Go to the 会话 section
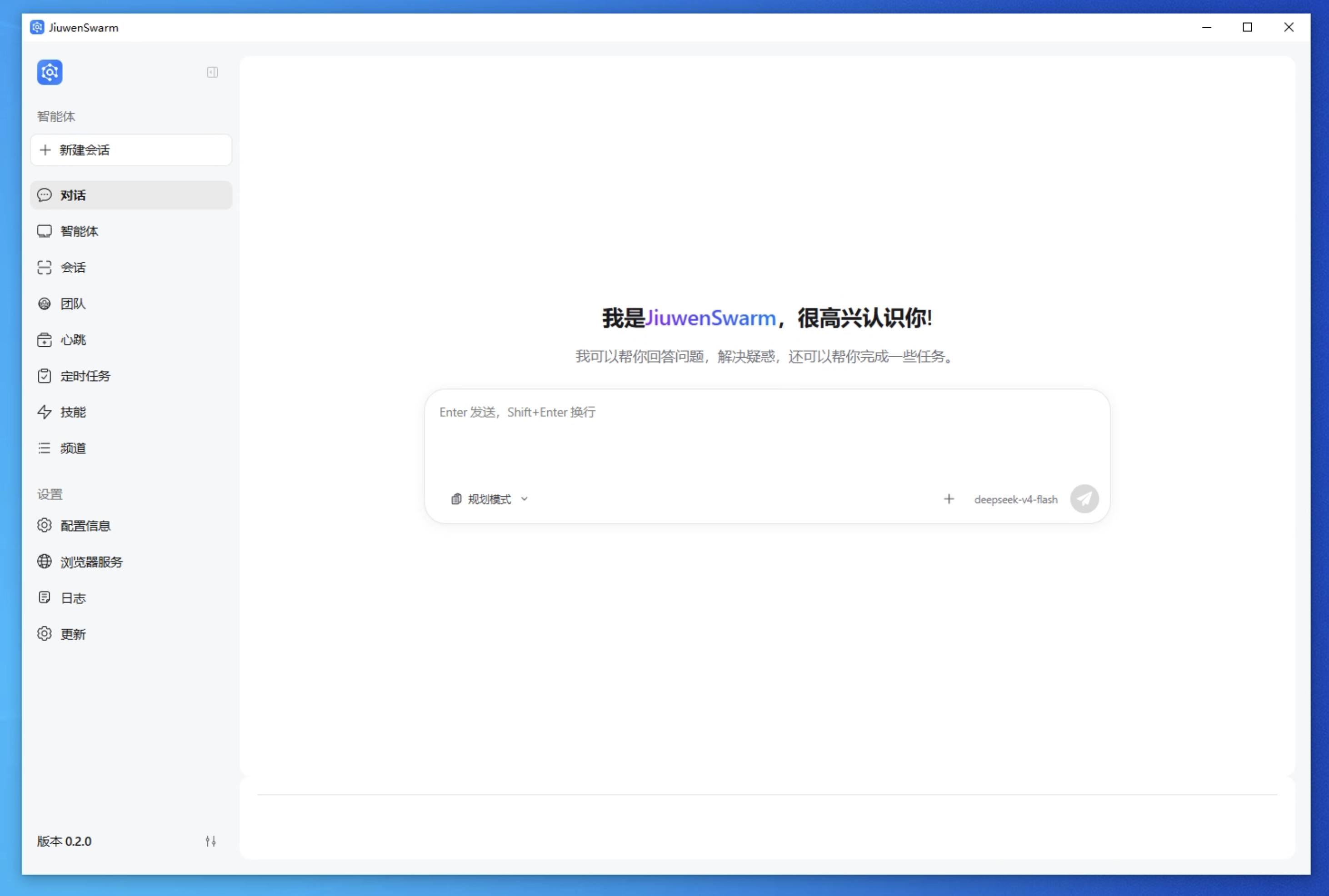This screenshot has height=896, width=1329. (131, 268)
